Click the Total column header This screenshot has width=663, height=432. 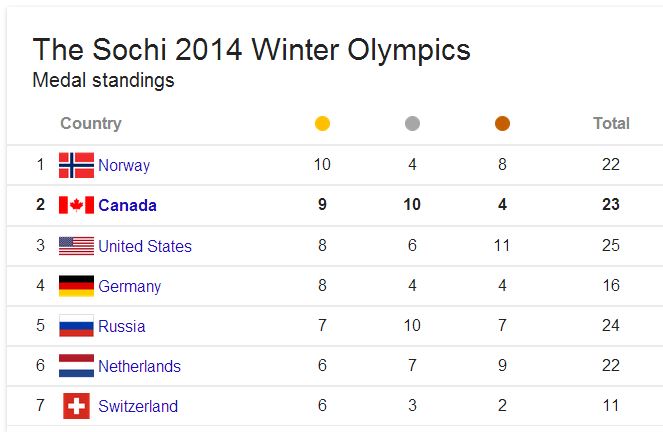pos(611,124)
